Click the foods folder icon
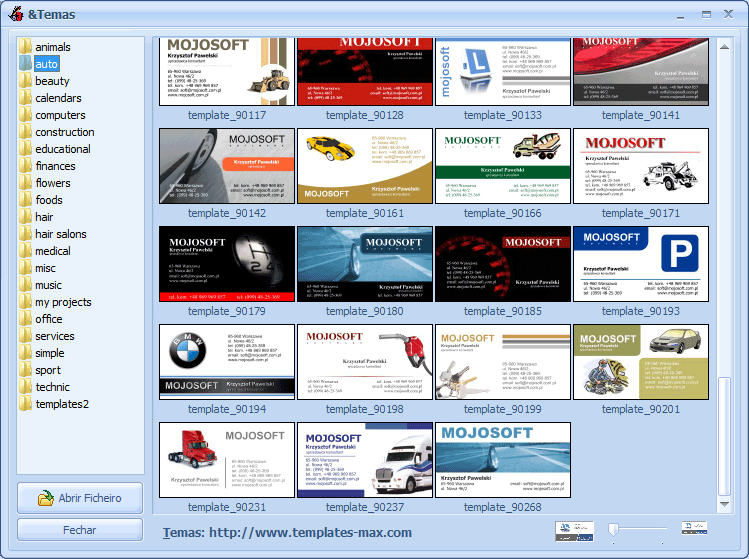The height and width of the screenshot is (559, 749). [x=25, y=200]
